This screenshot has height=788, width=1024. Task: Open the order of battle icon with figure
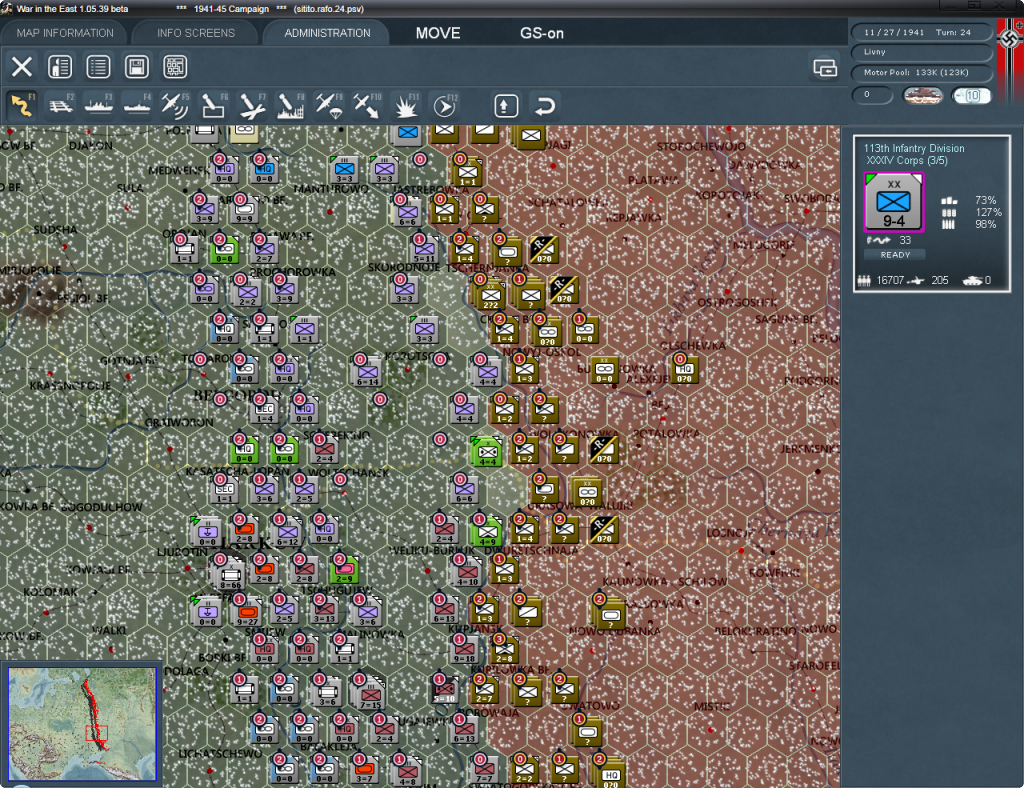(x=60, y=67)
